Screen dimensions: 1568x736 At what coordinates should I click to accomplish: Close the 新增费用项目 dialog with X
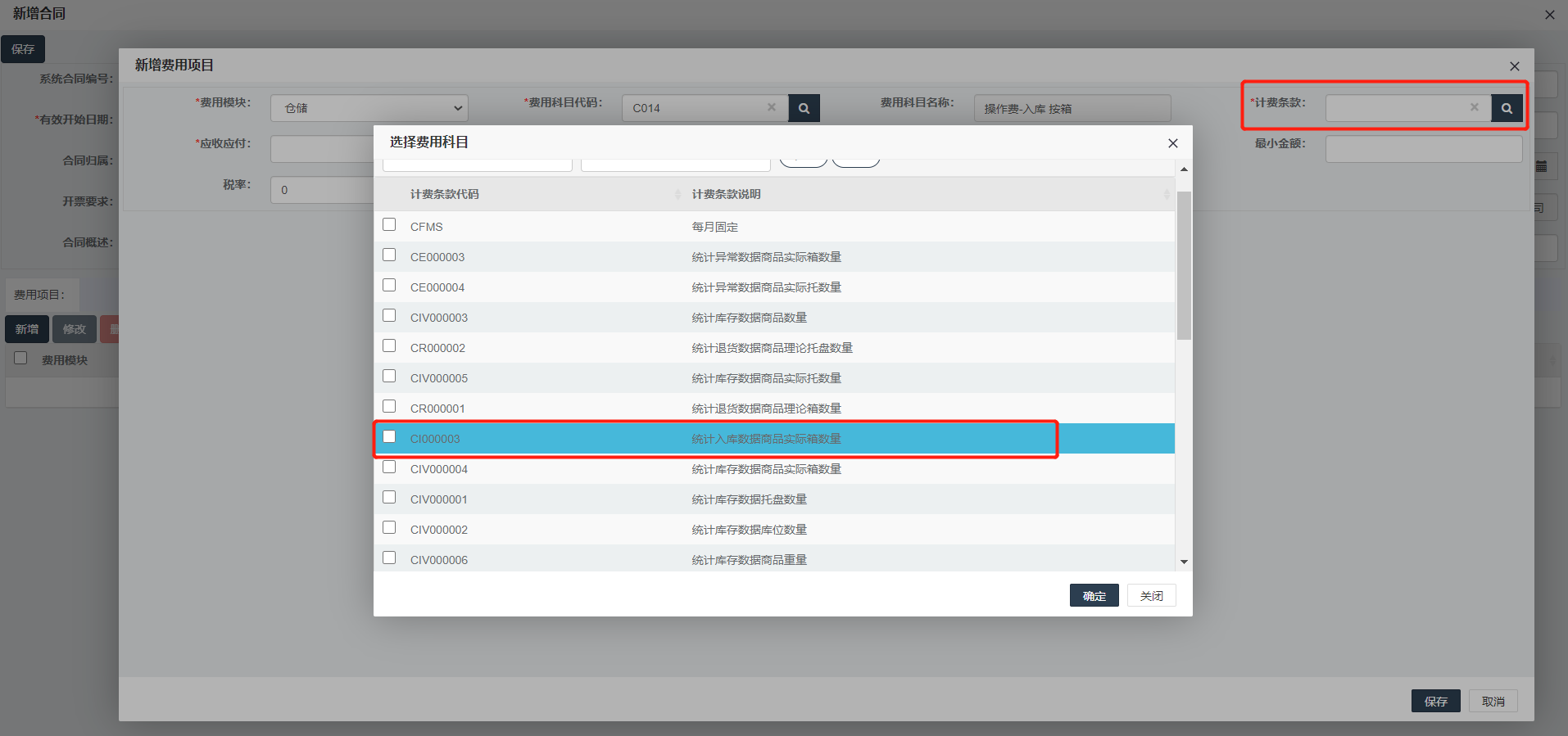pyautogui.click(x=1514, y=66)
